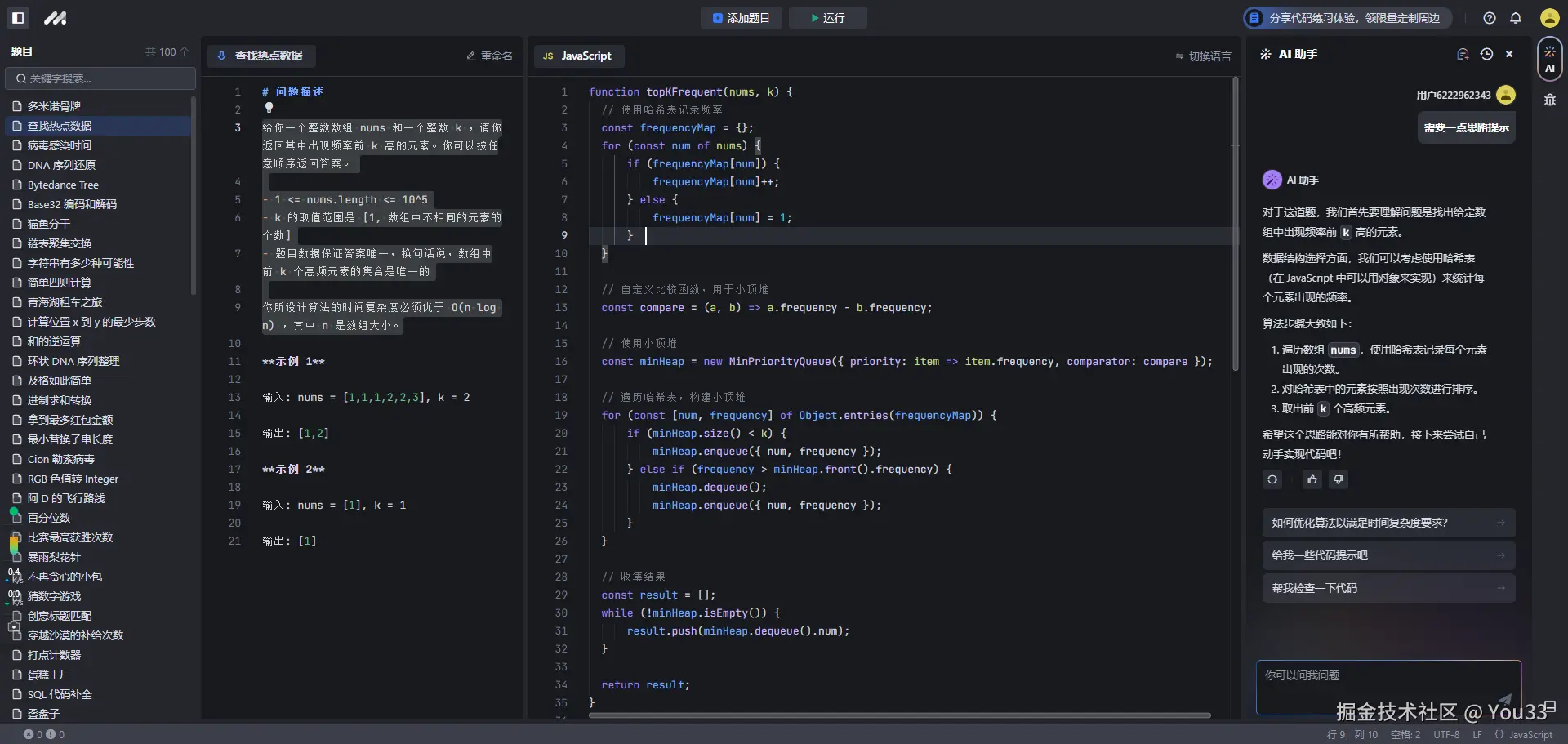Open the AI chat history icon
The height and width of the screenshot is (744, 1568).
click(x=1486, y=54)
